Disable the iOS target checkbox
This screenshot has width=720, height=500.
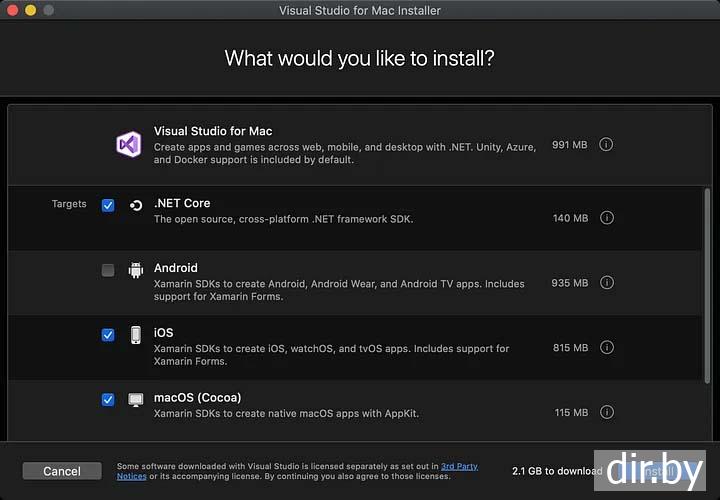(x=108, y=335)
